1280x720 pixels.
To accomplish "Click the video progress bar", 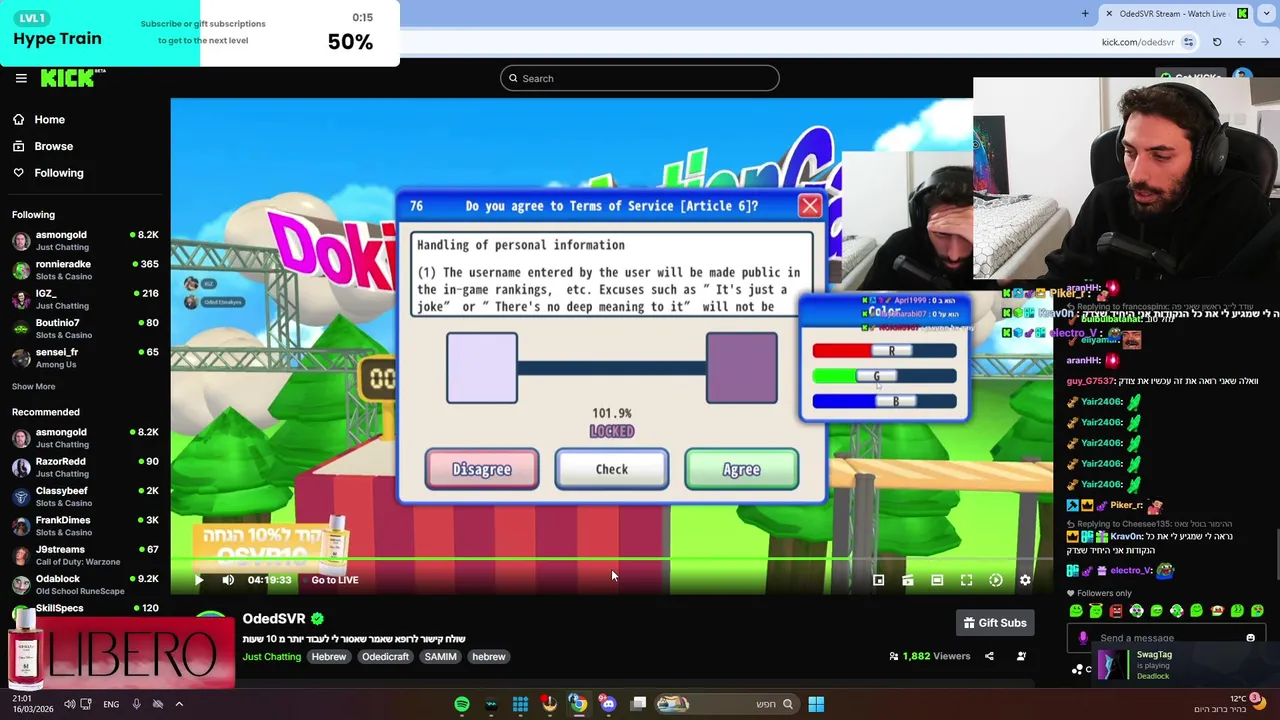I will (x=612, y=561).
